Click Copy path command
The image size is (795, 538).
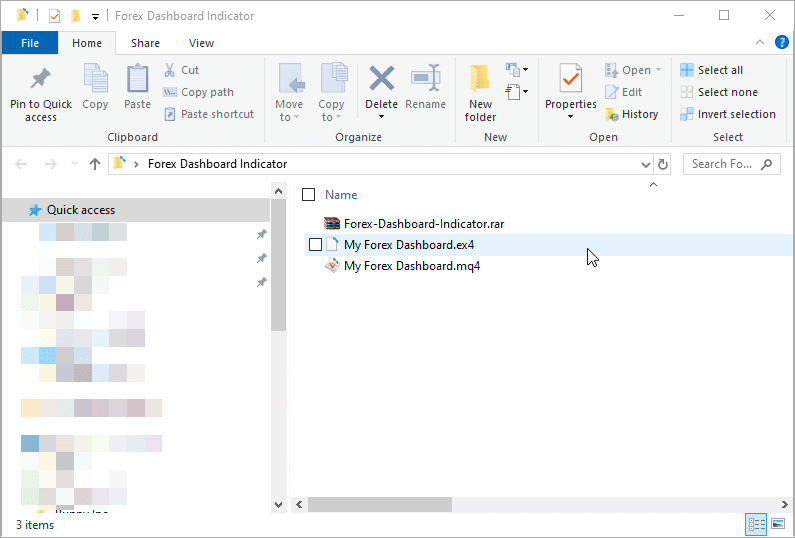(x=198, y=92)
